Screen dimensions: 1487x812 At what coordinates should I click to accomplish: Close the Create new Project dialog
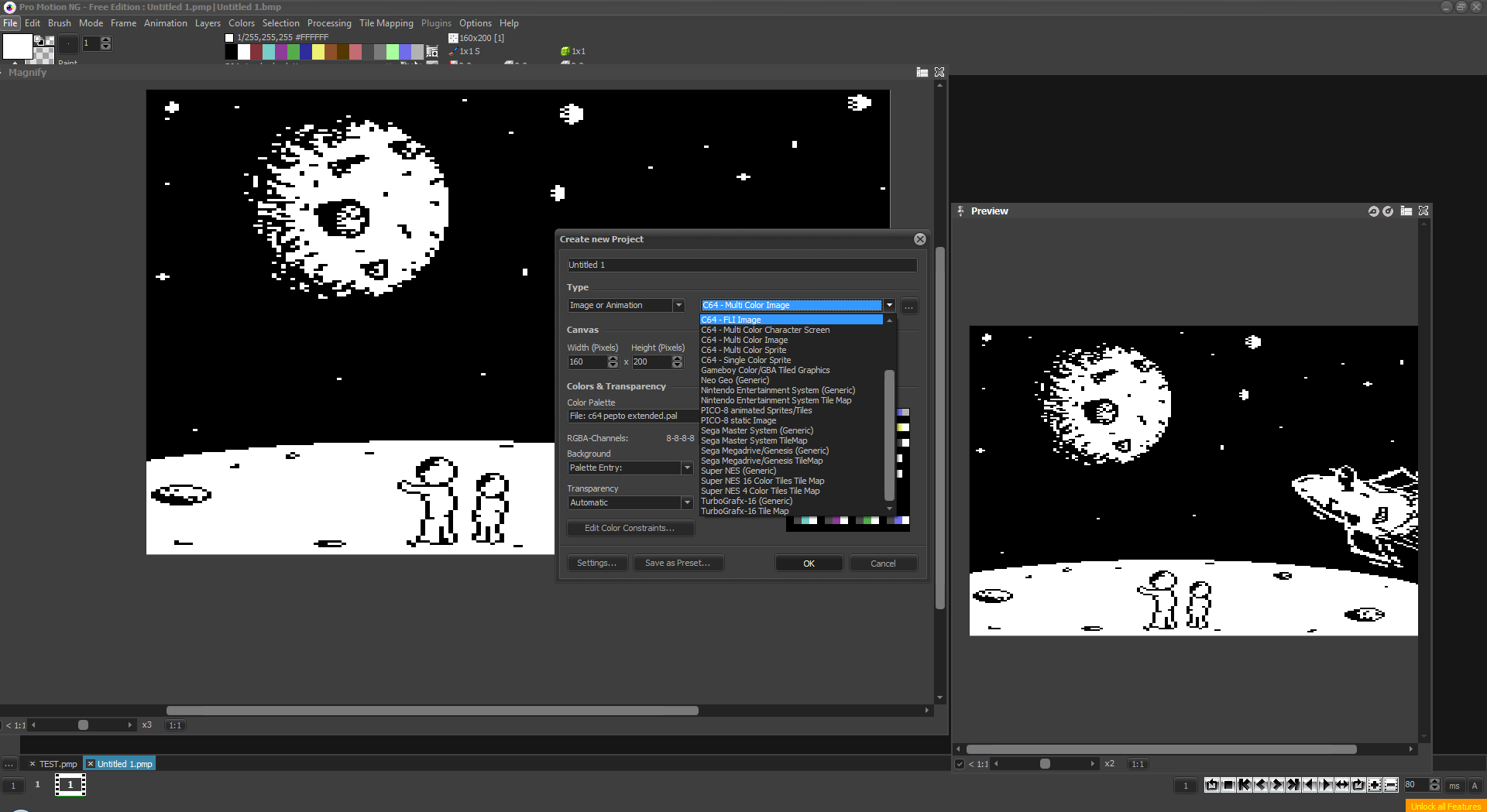tap(920, 239)
